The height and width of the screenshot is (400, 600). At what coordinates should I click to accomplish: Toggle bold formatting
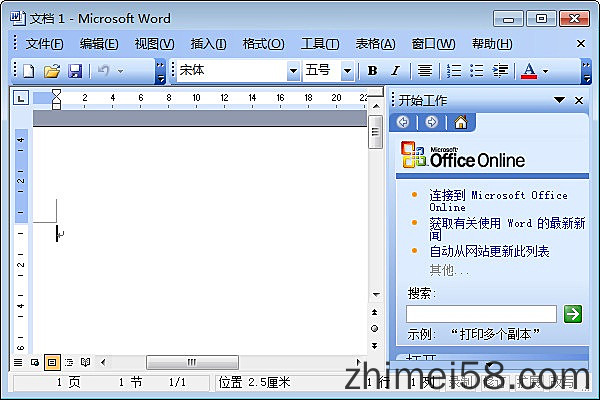tap(373, 71)
